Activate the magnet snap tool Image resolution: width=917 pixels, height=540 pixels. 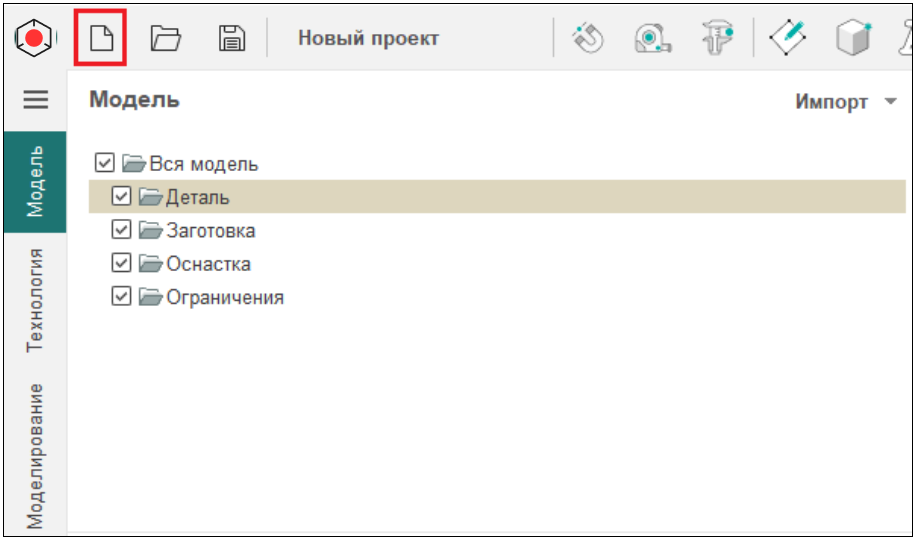point(588,39)
